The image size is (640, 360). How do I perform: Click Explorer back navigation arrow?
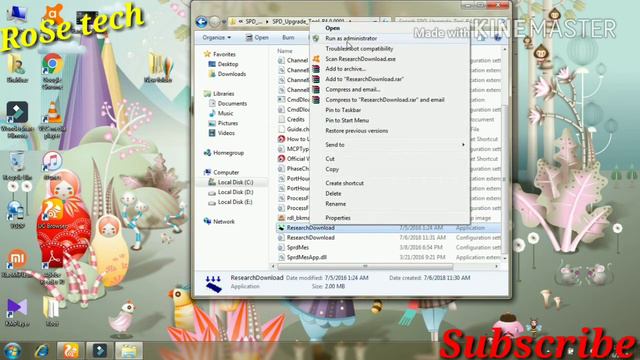201,22
